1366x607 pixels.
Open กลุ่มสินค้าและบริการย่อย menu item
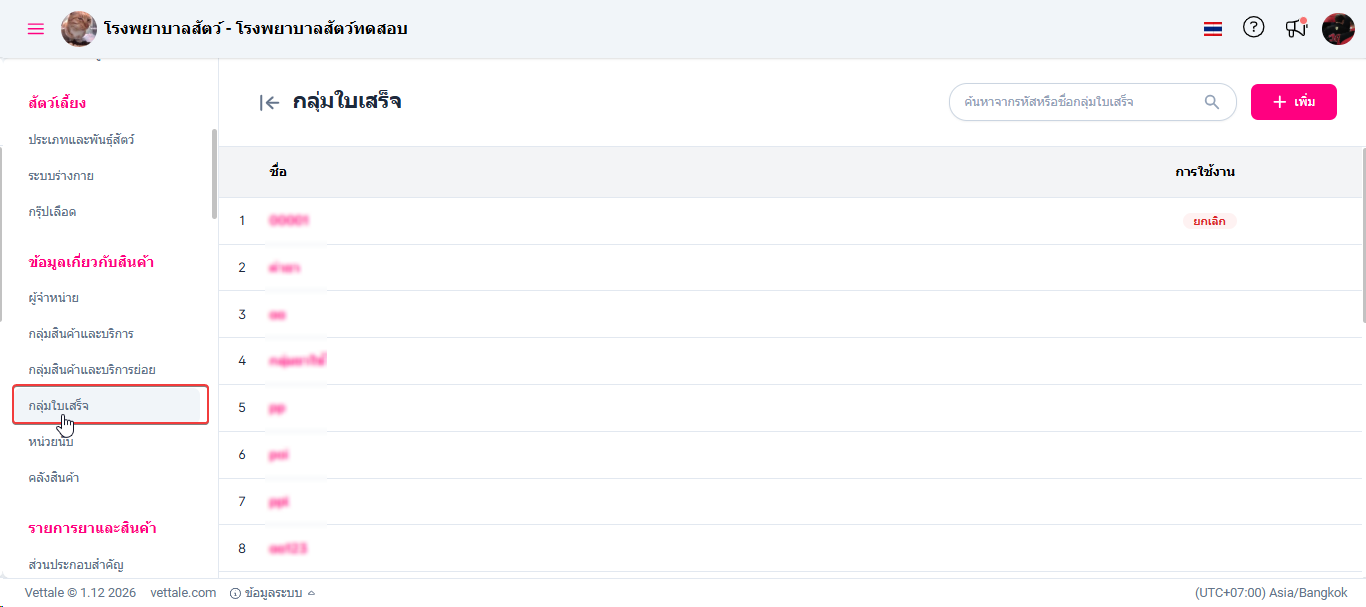(x=92, y=370)
